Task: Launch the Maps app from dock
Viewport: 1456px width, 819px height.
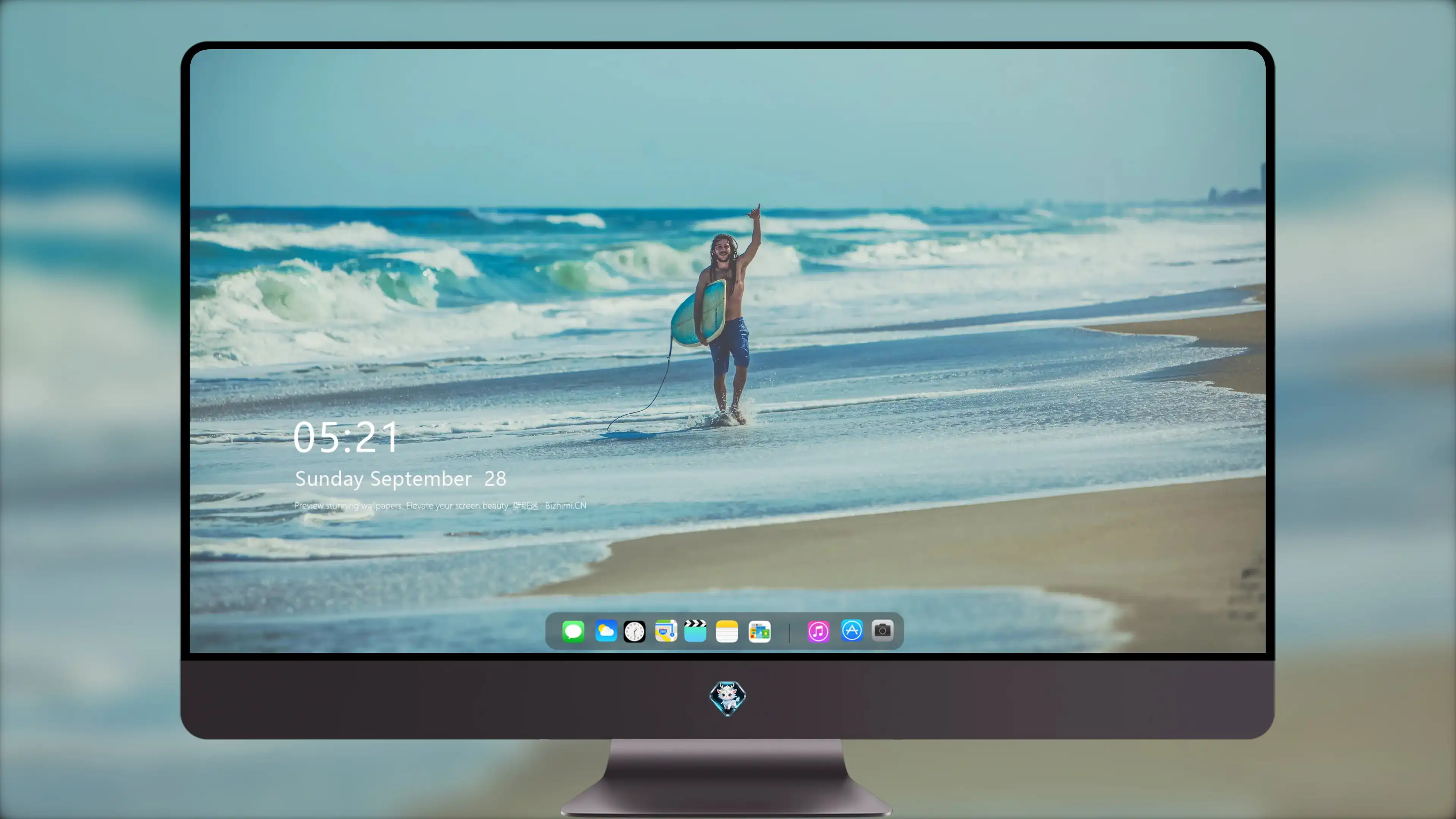Action: [x=666, y=631]
